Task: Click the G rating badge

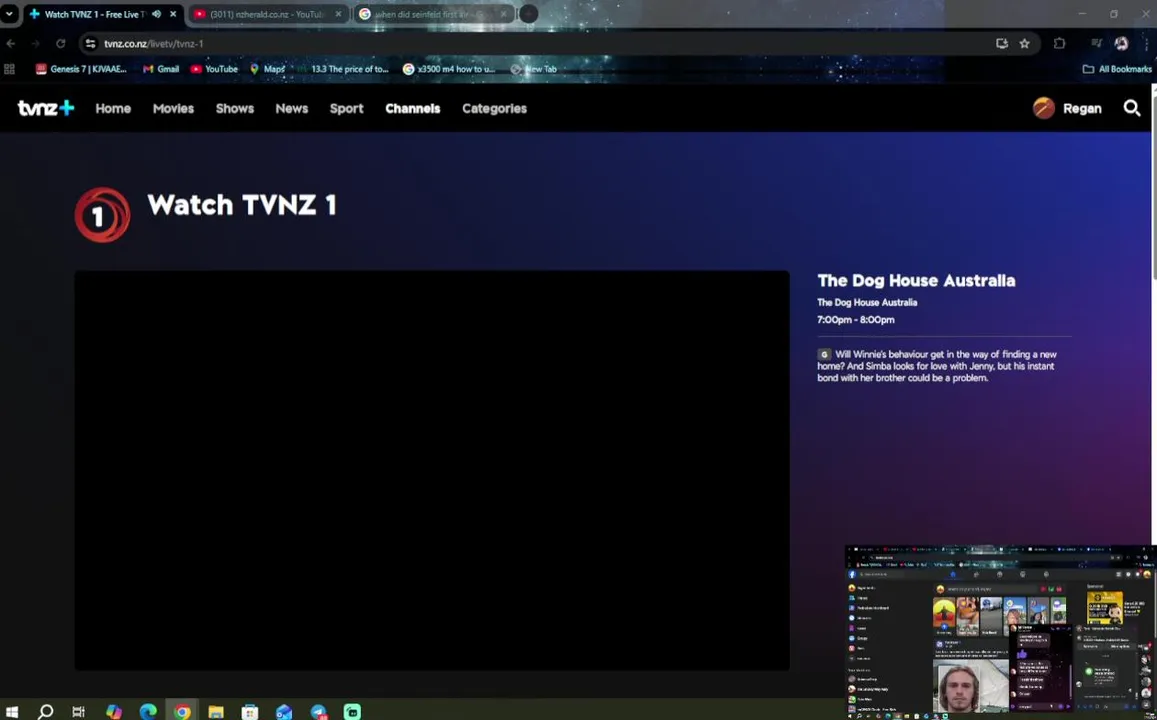Action: [x=823, y=354]
